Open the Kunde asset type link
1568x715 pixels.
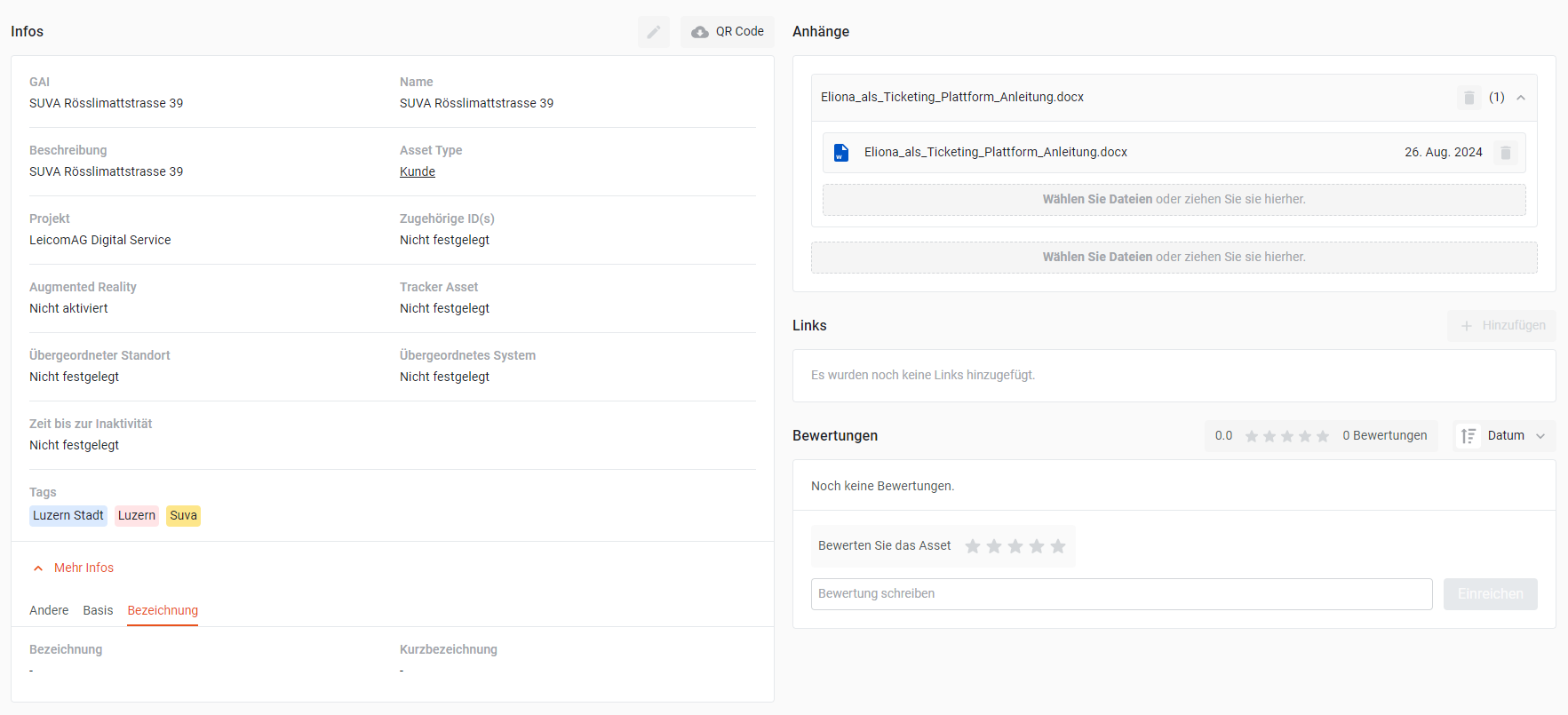[x=418, y=172]
